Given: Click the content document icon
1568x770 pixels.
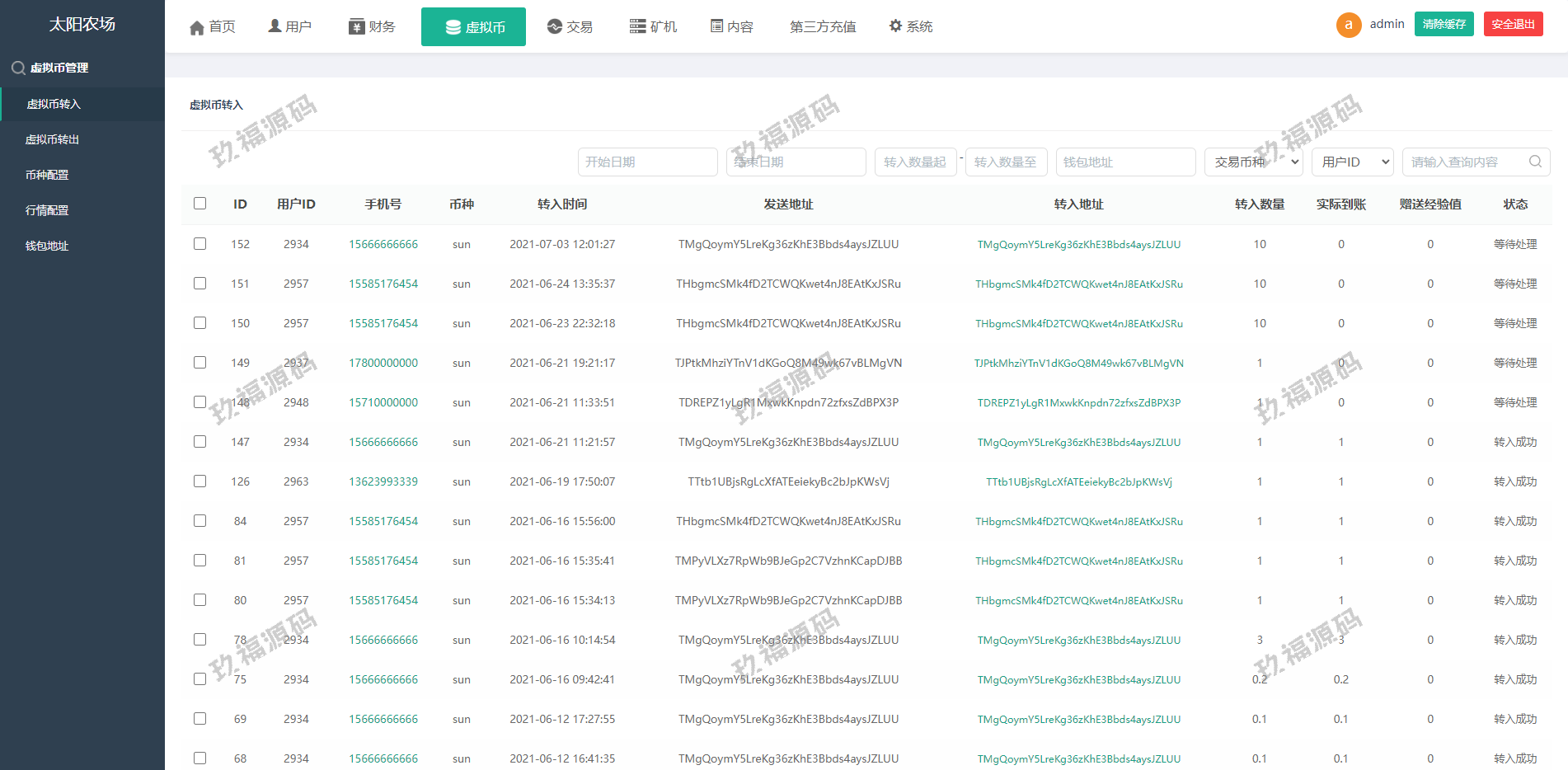Looking at the screenshot, I should (716, 26).
